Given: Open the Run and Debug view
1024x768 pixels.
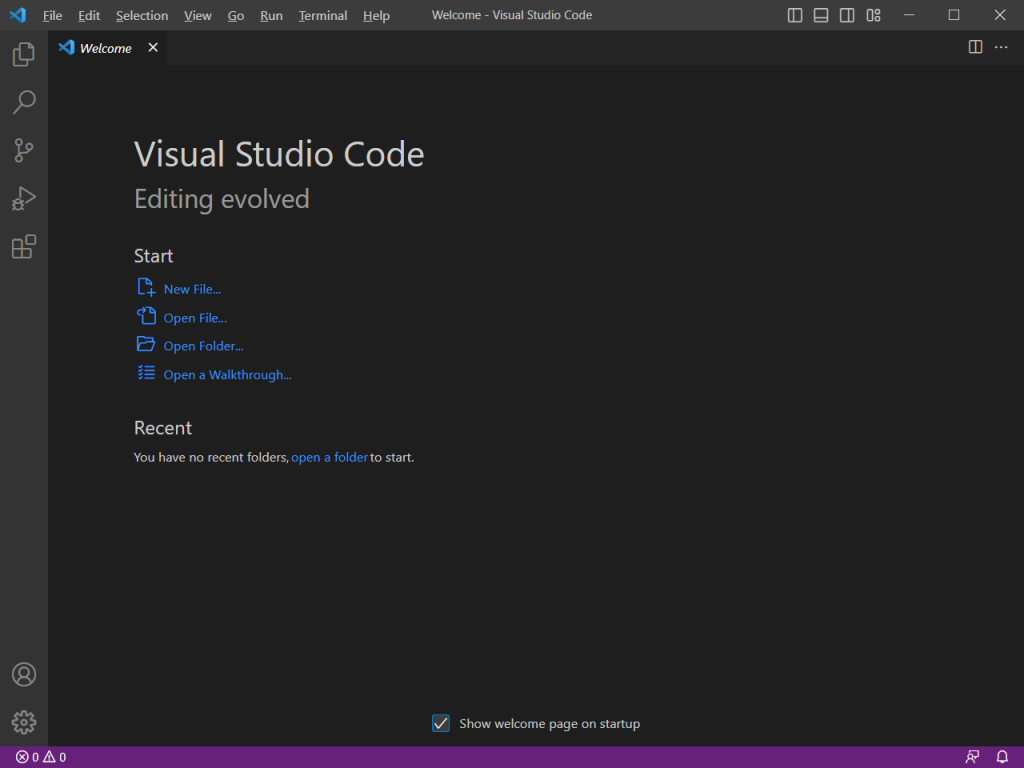Looking at the screenshot, I should pyautogui.click(x=24, y=199).
